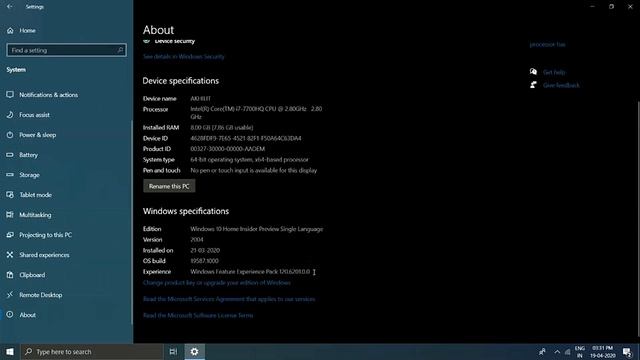The height and width of the screenshot is (360, 640).
Task: Click the People icon in system tray
Action: tap(542, 351)
